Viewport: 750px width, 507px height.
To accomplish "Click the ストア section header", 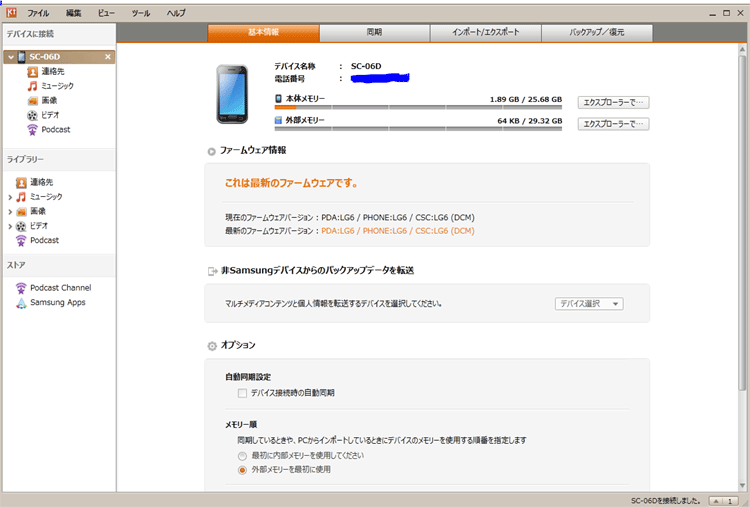I will click(x=59, y=265).
